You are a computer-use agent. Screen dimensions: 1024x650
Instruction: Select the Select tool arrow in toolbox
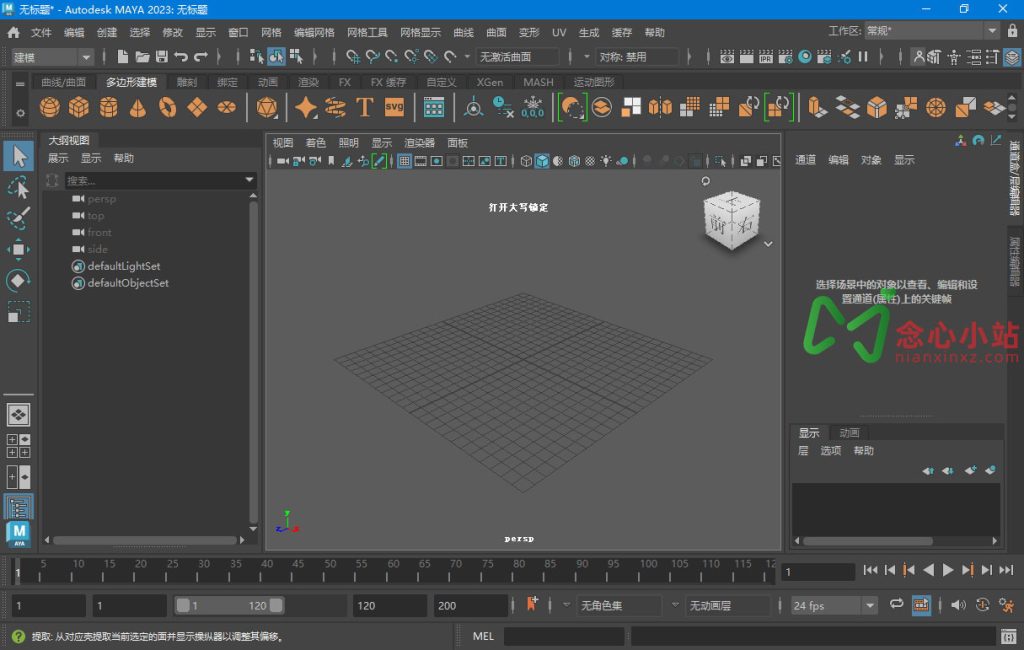(19, 156)
